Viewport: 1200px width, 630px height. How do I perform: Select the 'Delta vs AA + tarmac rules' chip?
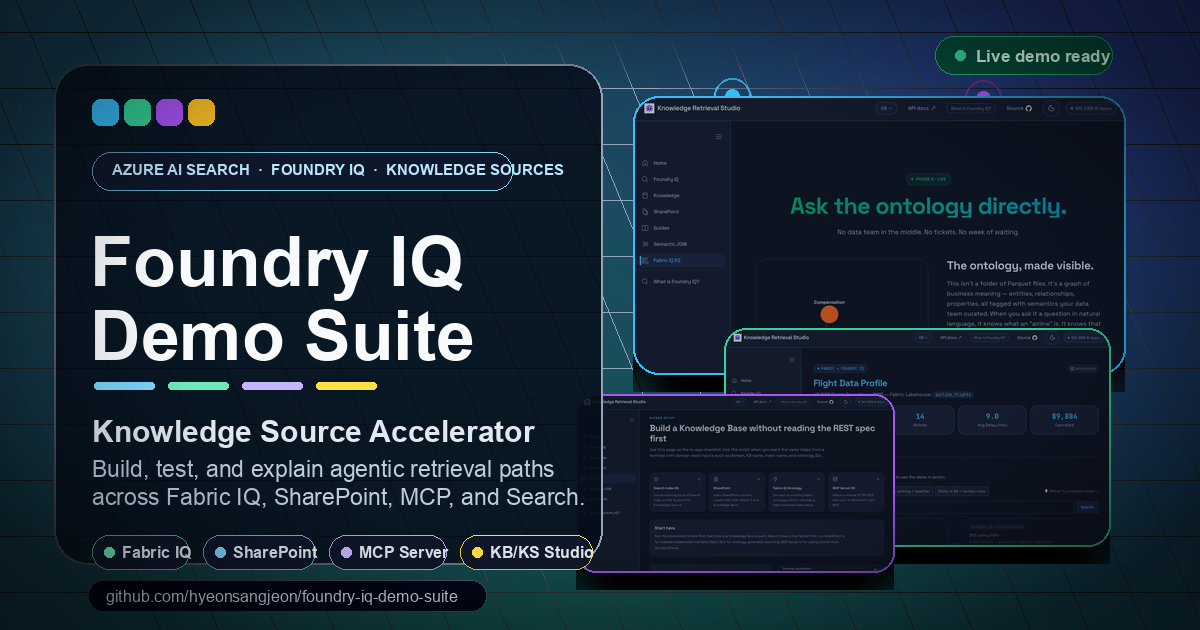click(962, 491)
